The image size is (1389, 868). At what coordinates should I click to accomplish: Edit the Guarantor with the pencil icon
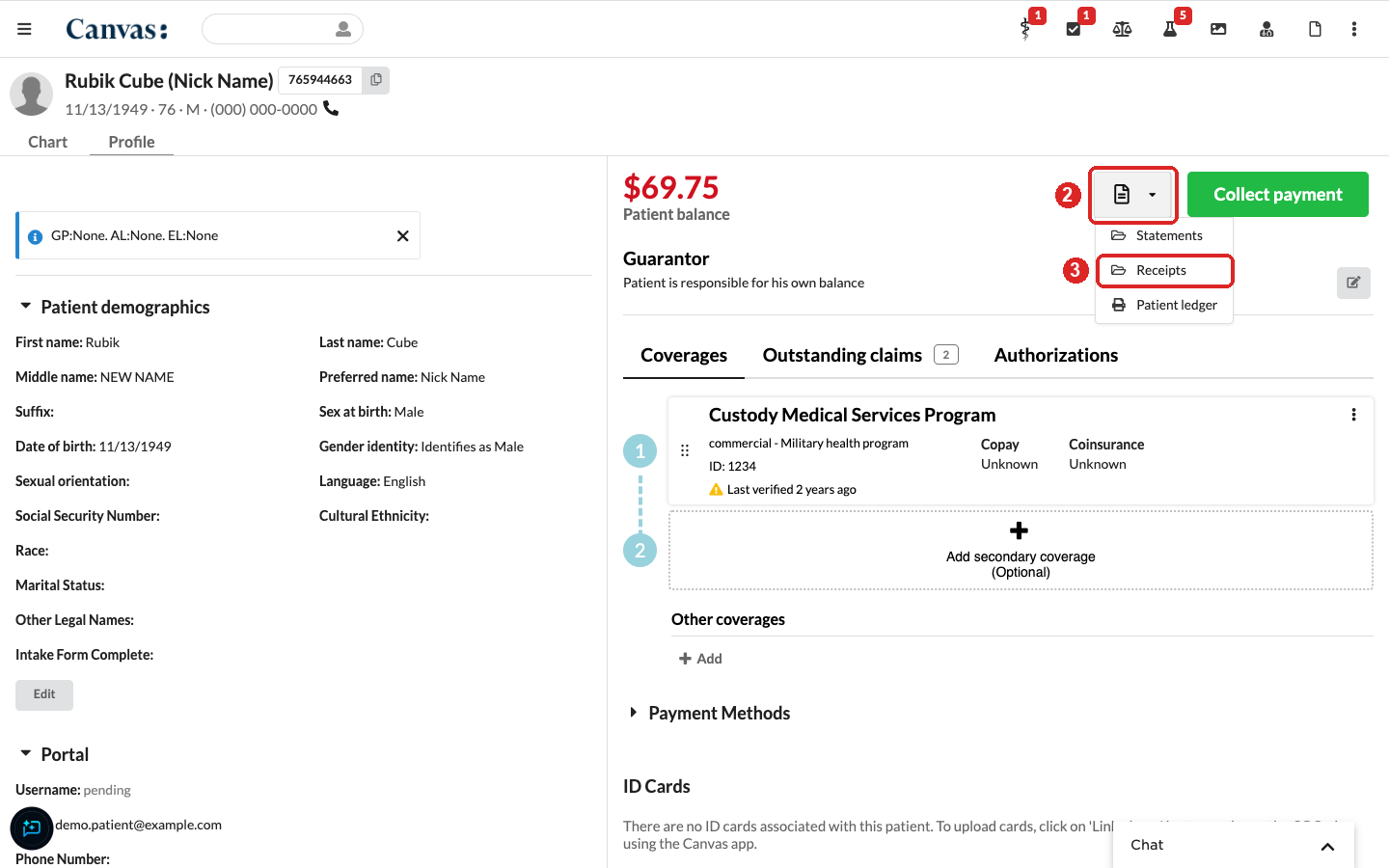click(x=1353, y=283)
